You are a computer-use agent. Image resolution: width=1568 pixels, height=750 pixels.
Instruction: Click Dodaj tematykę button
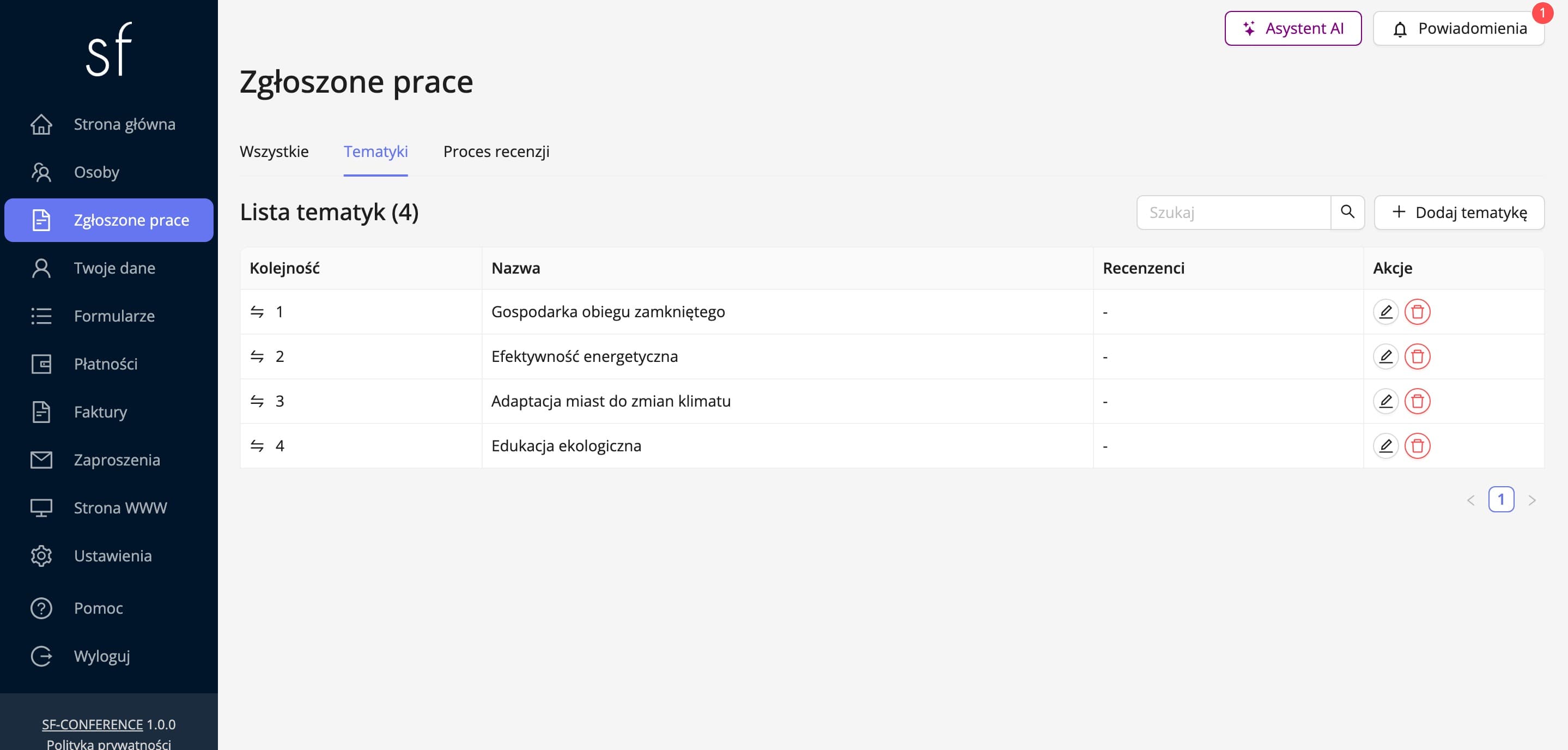tap(1459, 212)
